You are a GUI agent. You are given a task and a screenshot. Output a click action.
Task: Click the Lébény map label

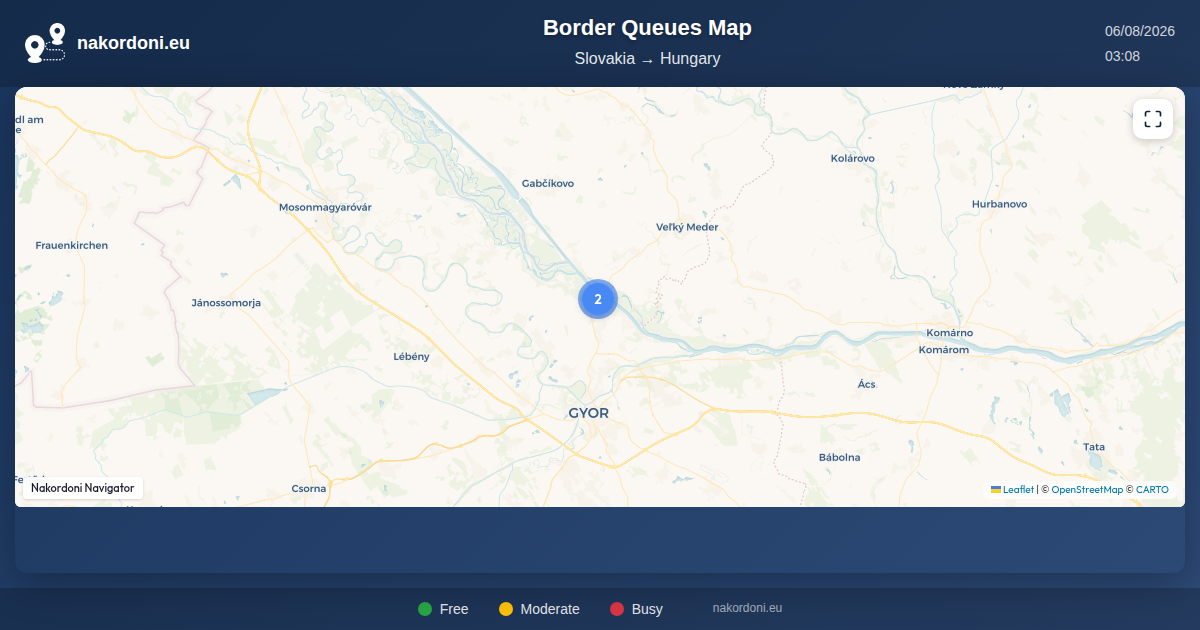[411, 356]
